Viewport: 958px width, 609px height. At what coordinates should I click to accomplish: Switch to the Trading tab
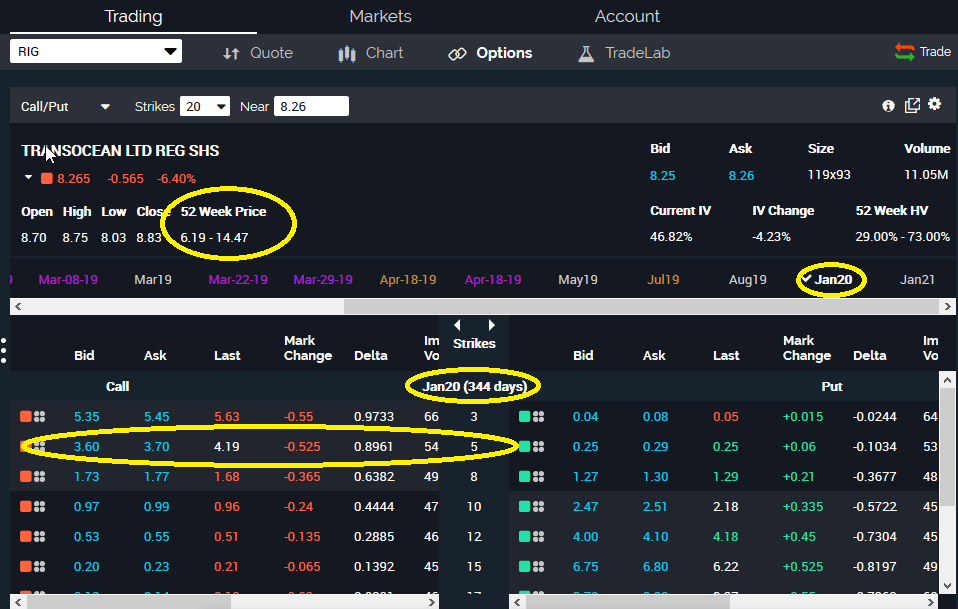click(x=133, y=16)
